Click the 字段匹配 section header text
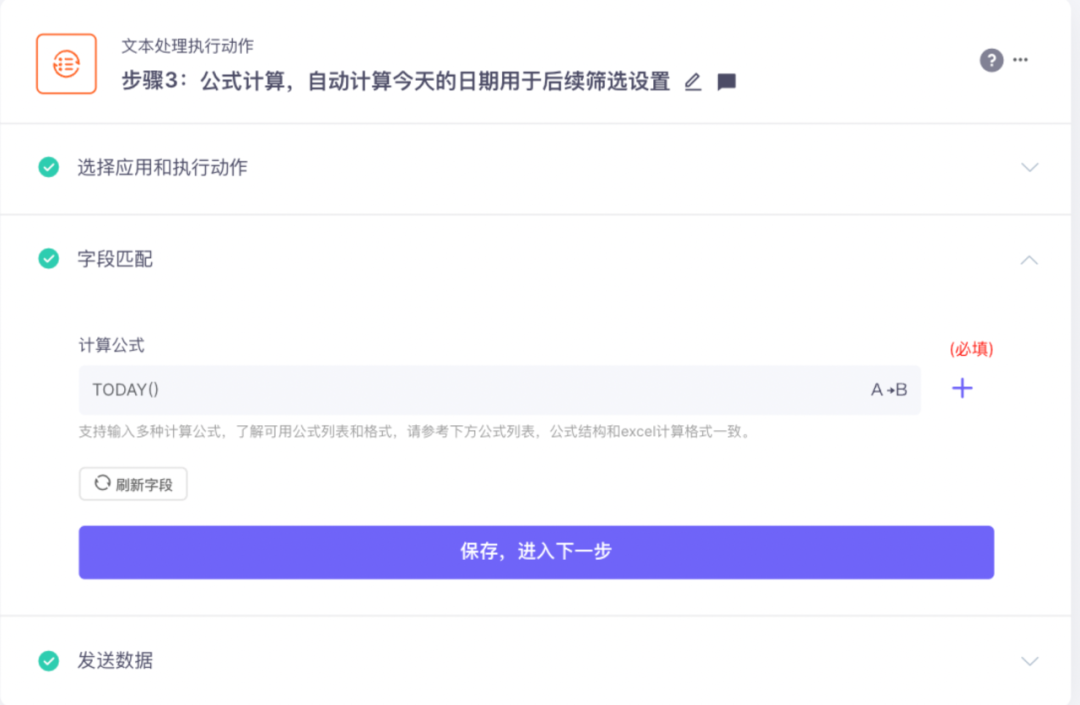This screenshot has width=1080, height=705. coord(115,259)
